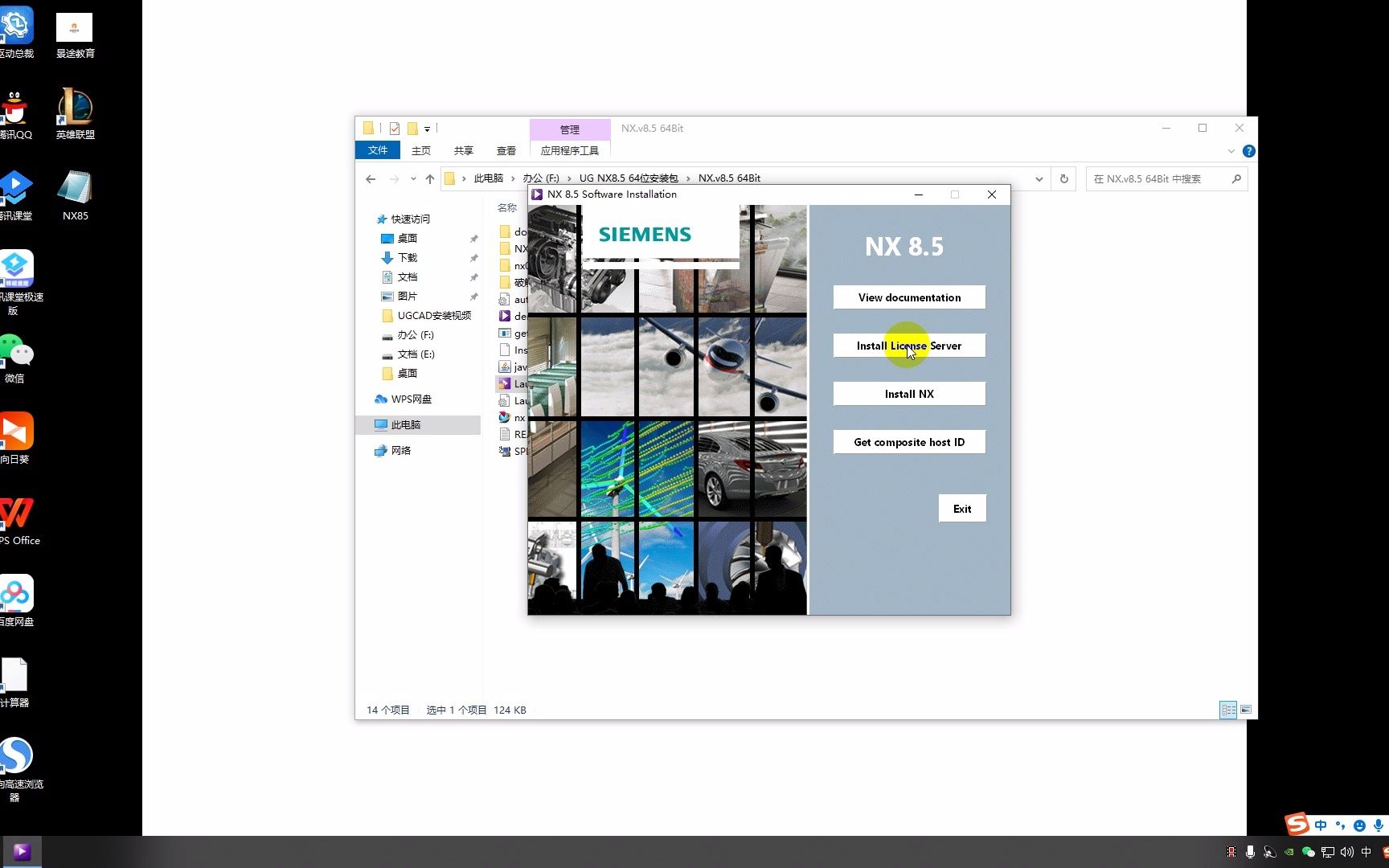This screenshot has height=868, width=1389.
Task: Open 腾讯课堂 desktop icon
Action: tap(16, 195)
